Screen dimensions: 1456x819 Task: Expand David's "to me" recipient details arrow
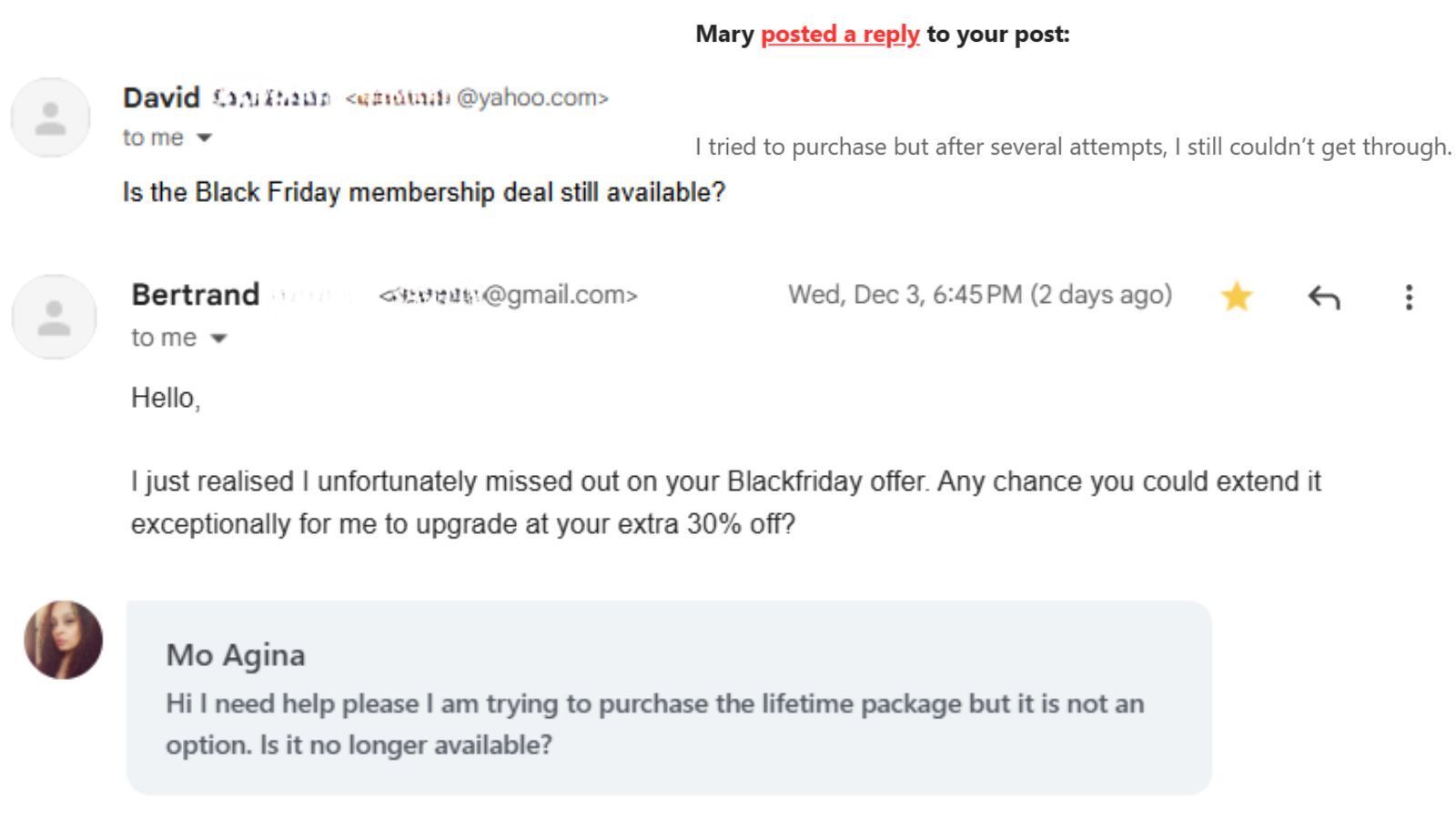point(205,138)
